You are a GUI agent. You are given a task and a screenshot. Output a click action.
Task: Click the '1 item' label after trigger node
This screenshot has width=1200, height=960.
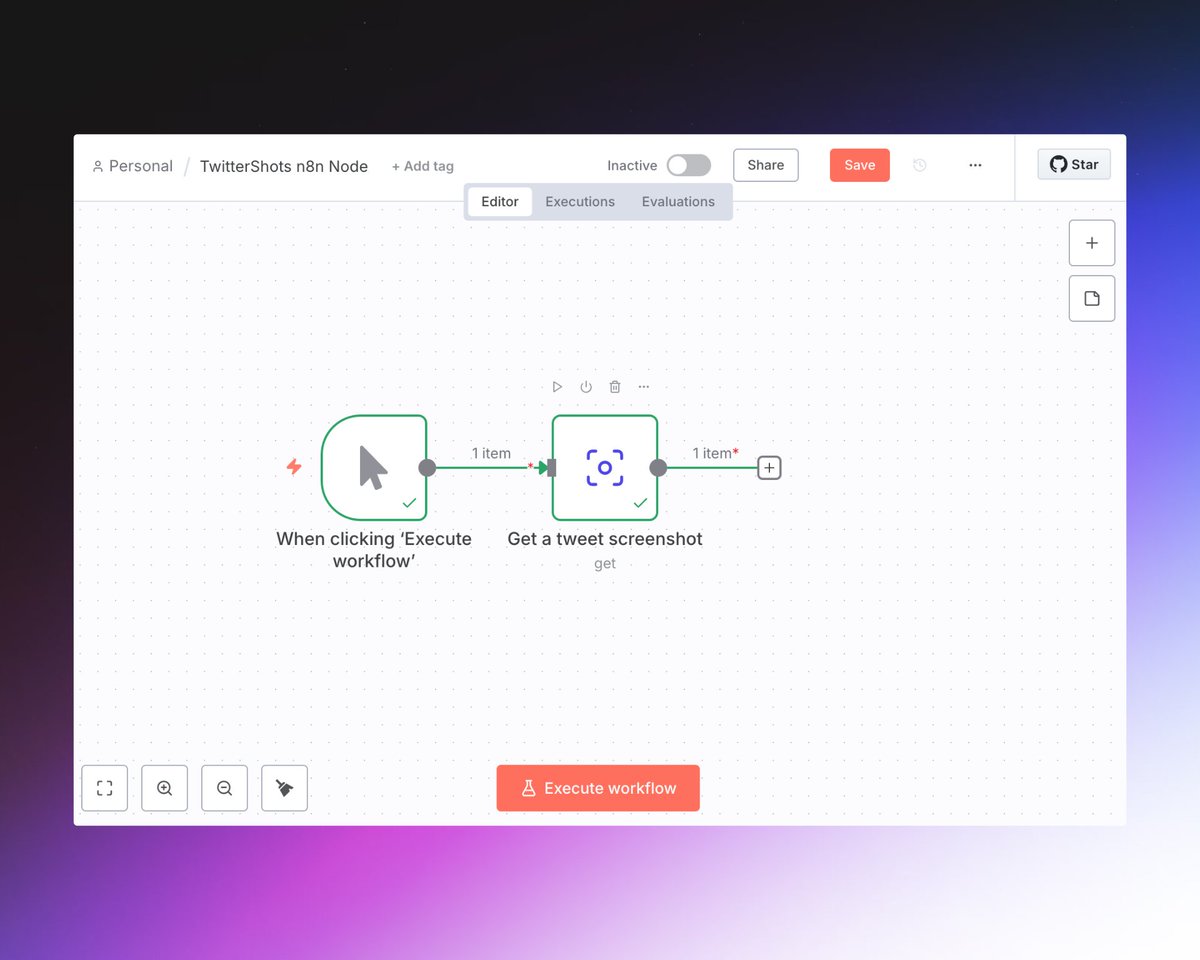point(491,454)
